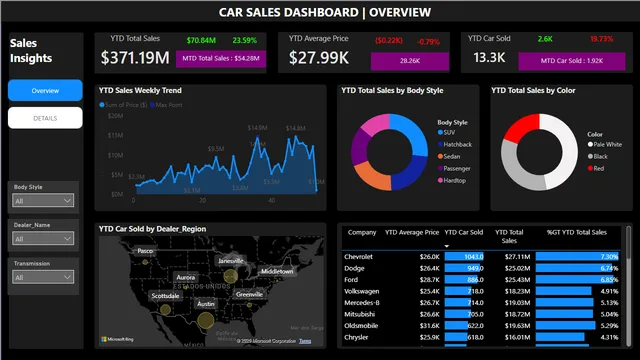Select the MTD Car Sold purple card
The height and width of the screenshot is (360, 640).
pos(571,61)
